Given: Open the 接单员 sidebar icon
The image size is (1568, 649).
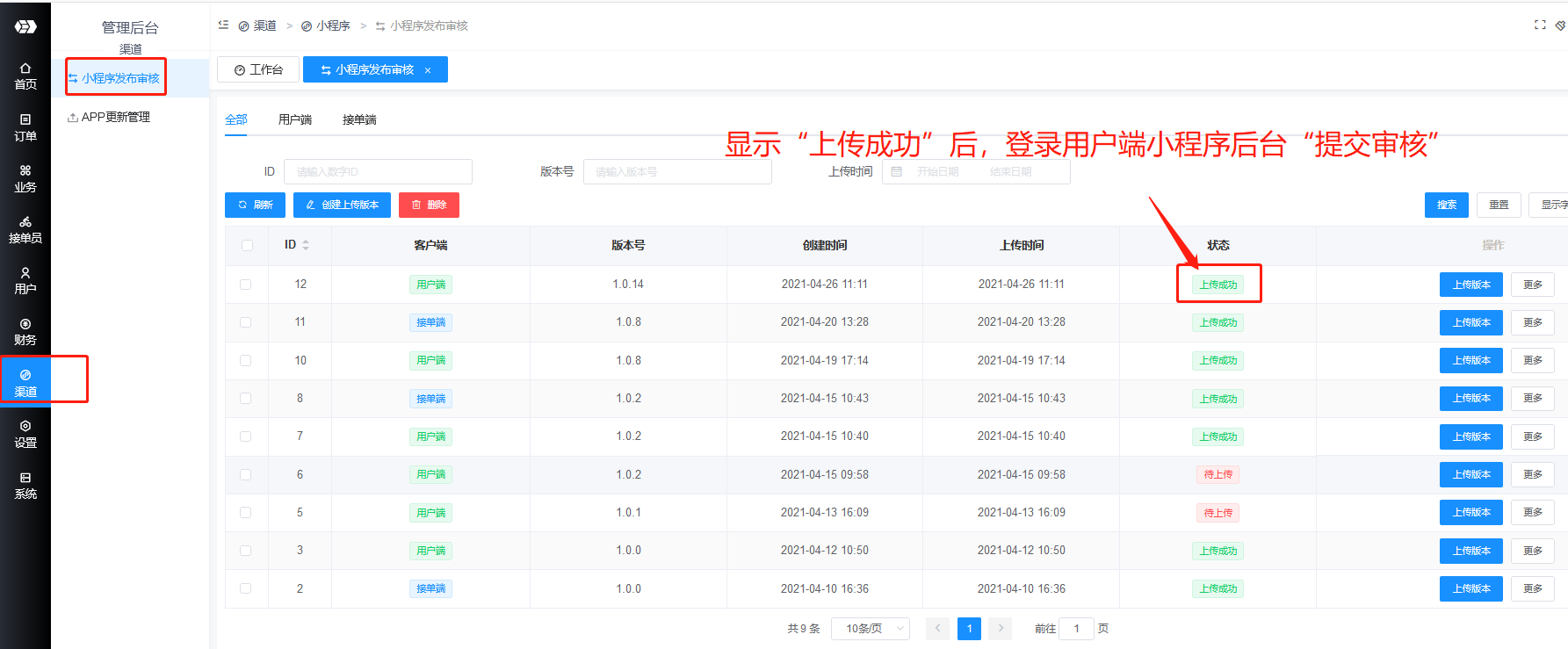Looking at the screenshot, I should pyautogui.click(x=25, y=229).
